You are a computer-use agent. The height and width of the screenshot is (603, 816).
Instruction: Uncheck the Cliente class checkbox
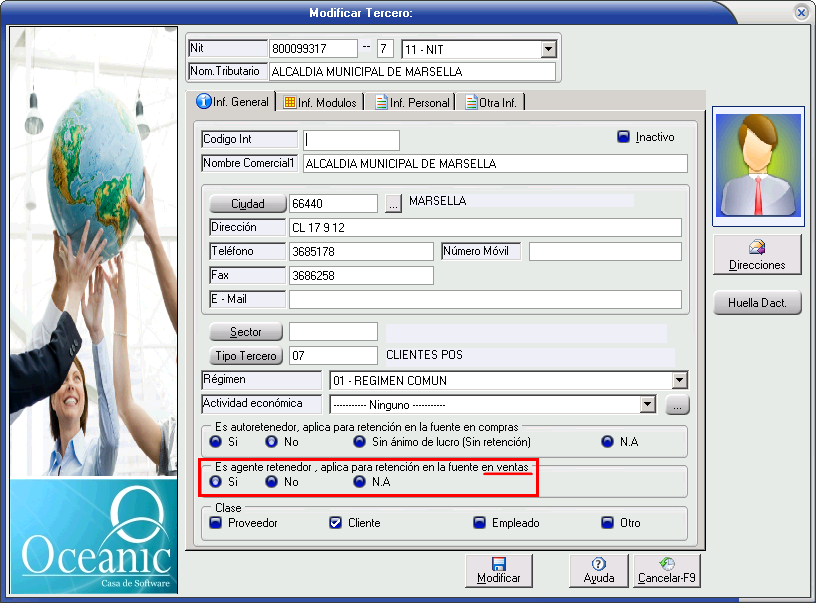336,522
